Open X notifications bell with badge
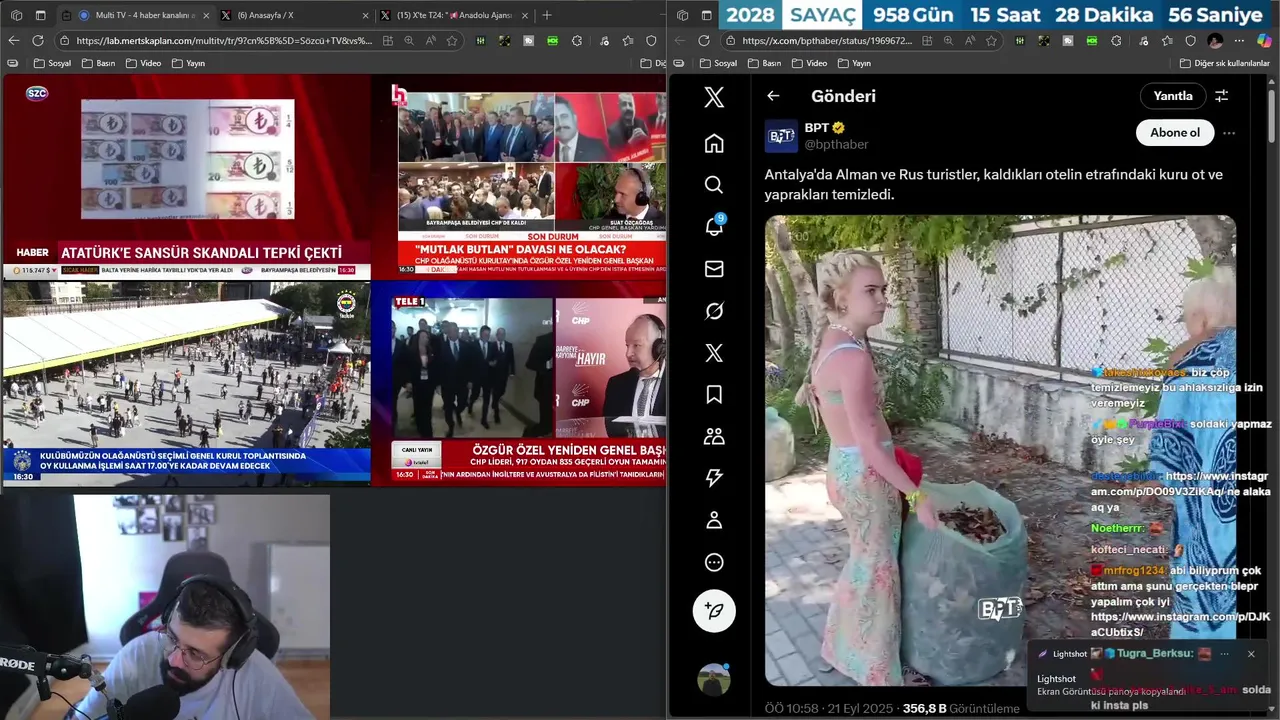Screen dimensions: 1280x720 714,227
